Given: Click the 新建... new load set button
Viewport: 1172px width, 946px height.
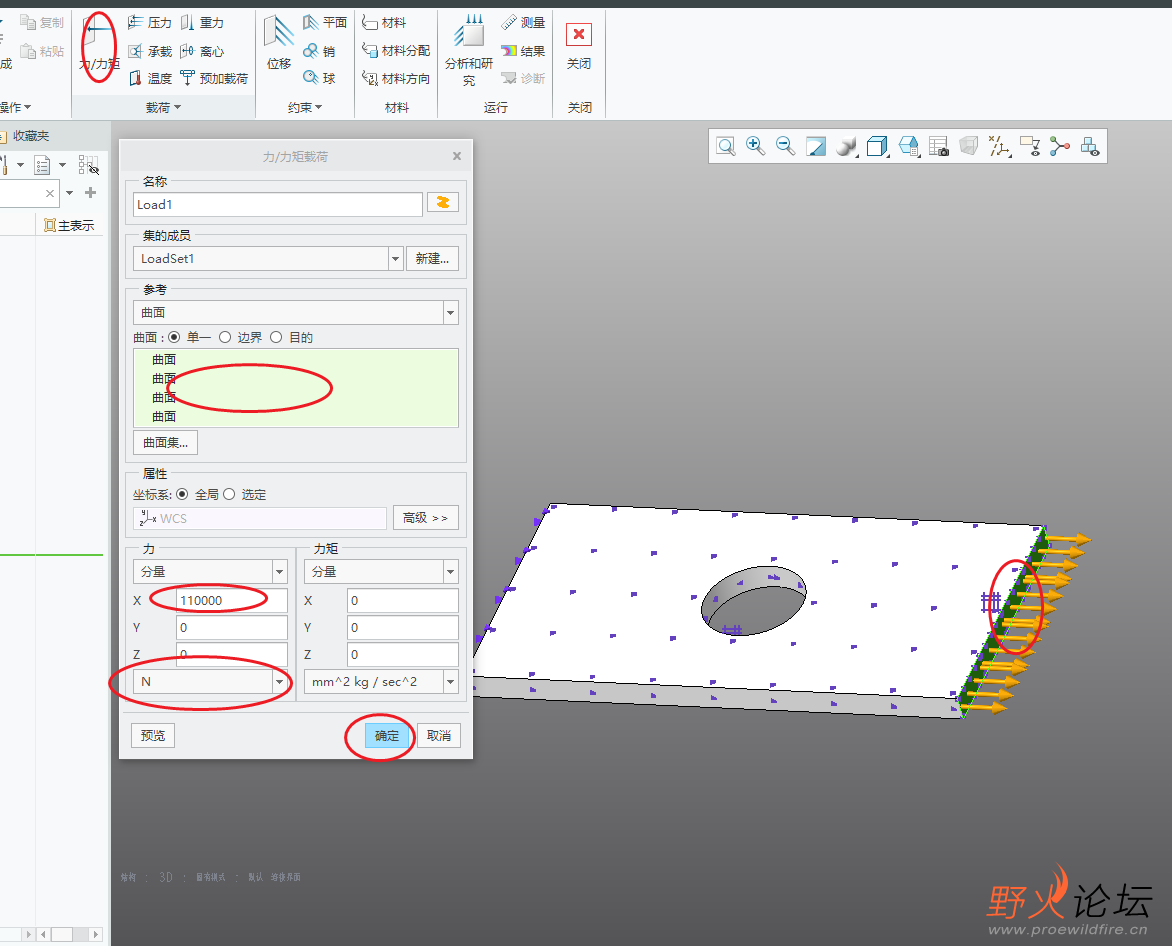Looking at the screenshot, I should [432, 259].
